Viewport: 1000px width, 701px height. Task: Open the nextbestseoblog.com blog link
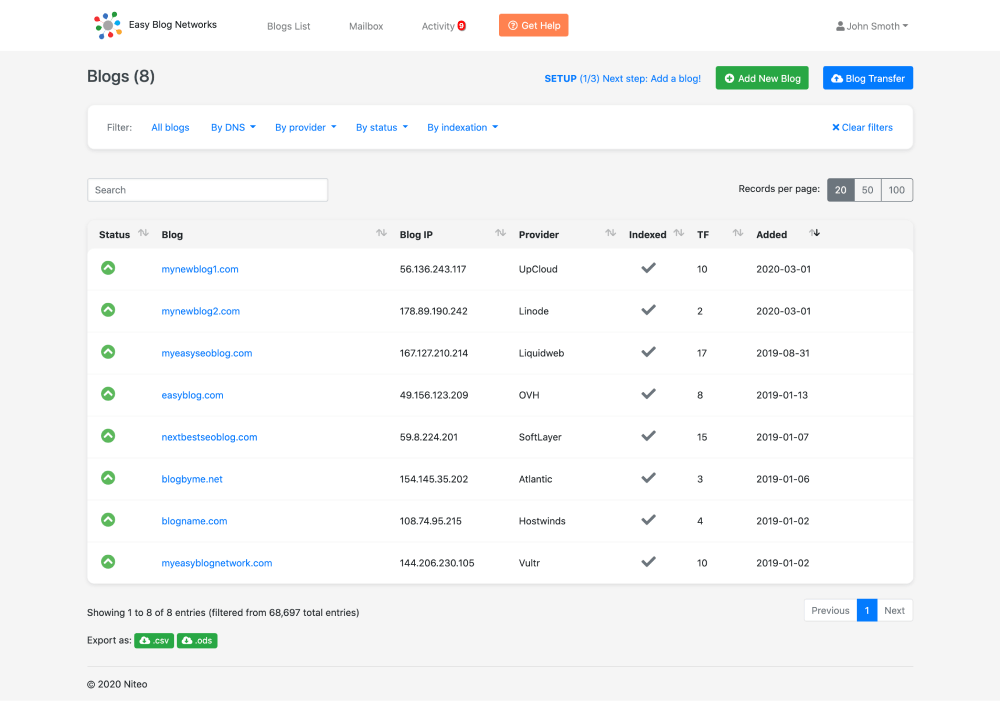pos(209,438)
